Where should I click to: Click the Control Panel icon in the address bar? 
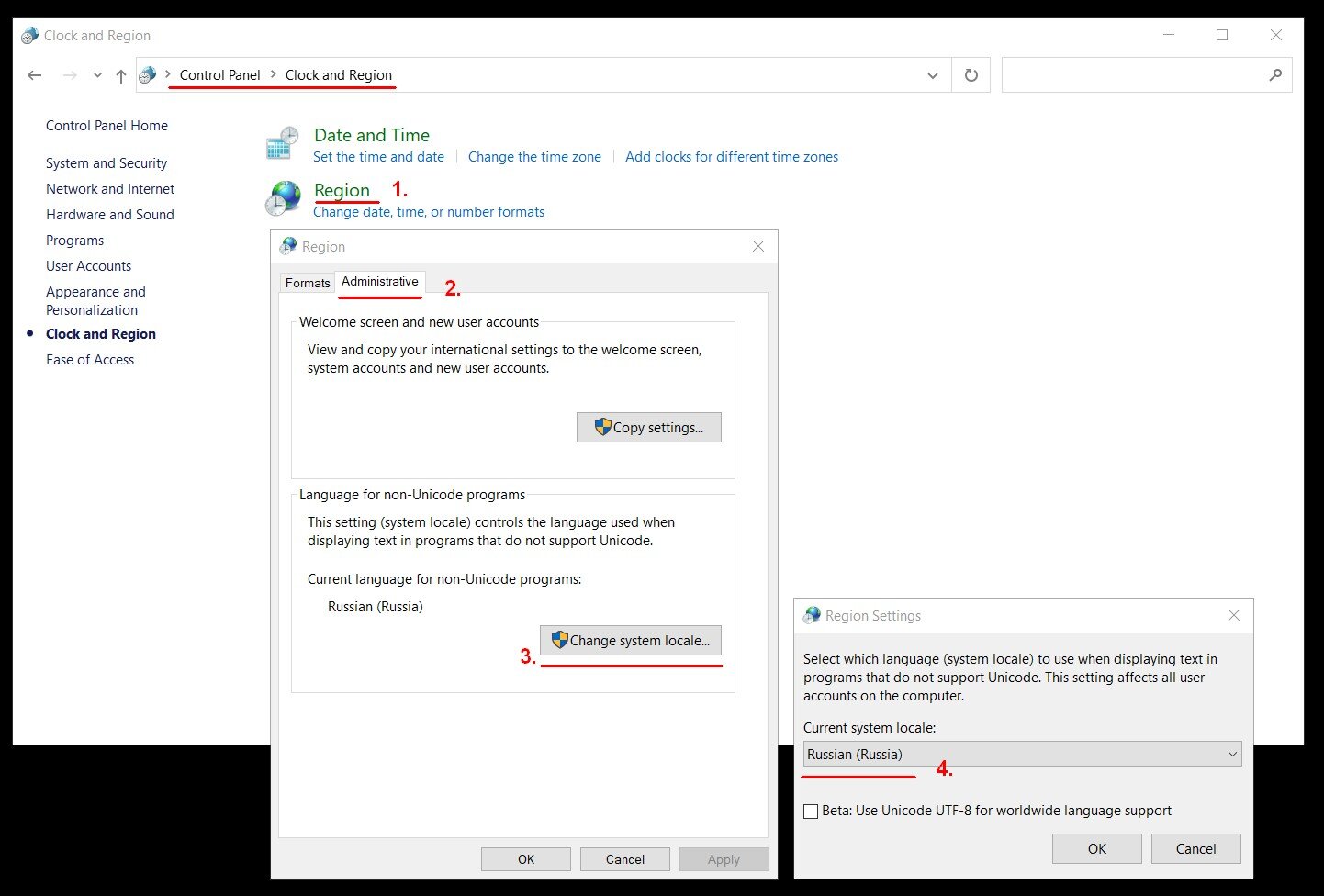click(147, 75)
